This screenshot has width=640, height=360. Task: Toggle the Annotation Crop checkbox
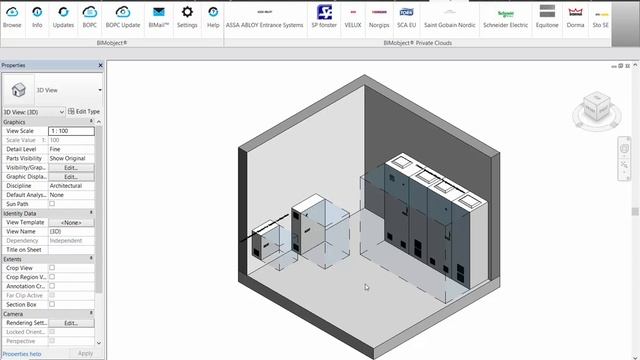(x=52, y=286)
